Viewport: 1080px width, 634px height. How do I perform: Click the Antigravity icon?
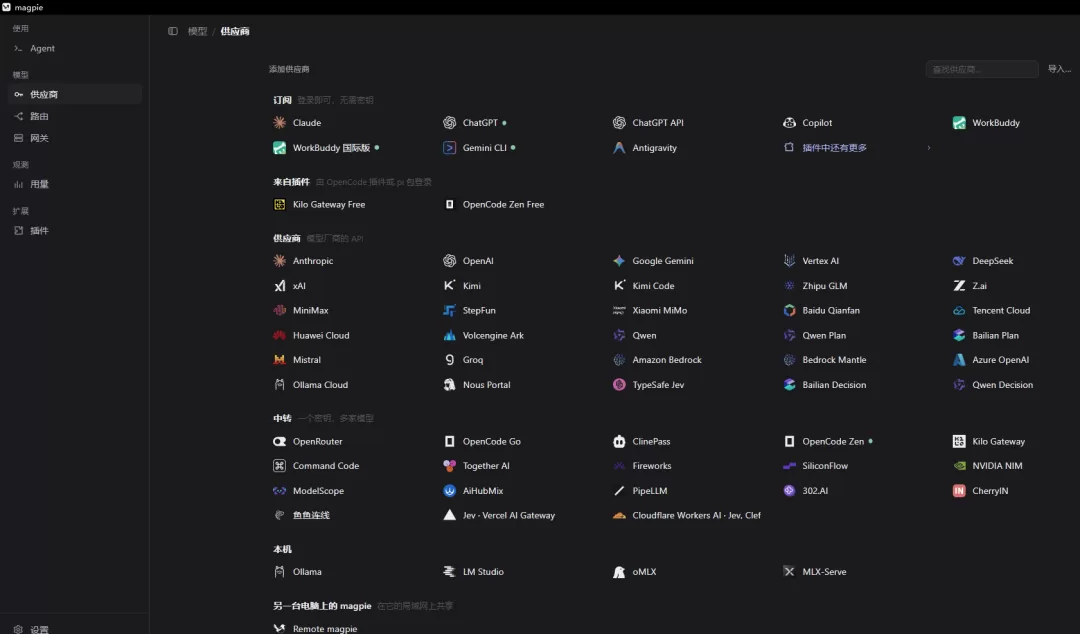[619, 147]
